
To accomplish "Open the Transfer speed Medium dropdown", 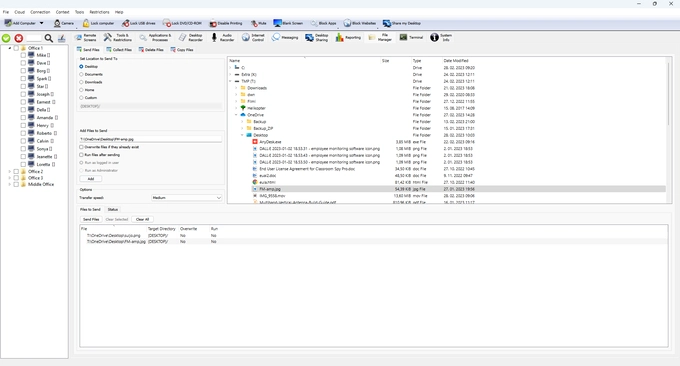I will click(186, 198).
